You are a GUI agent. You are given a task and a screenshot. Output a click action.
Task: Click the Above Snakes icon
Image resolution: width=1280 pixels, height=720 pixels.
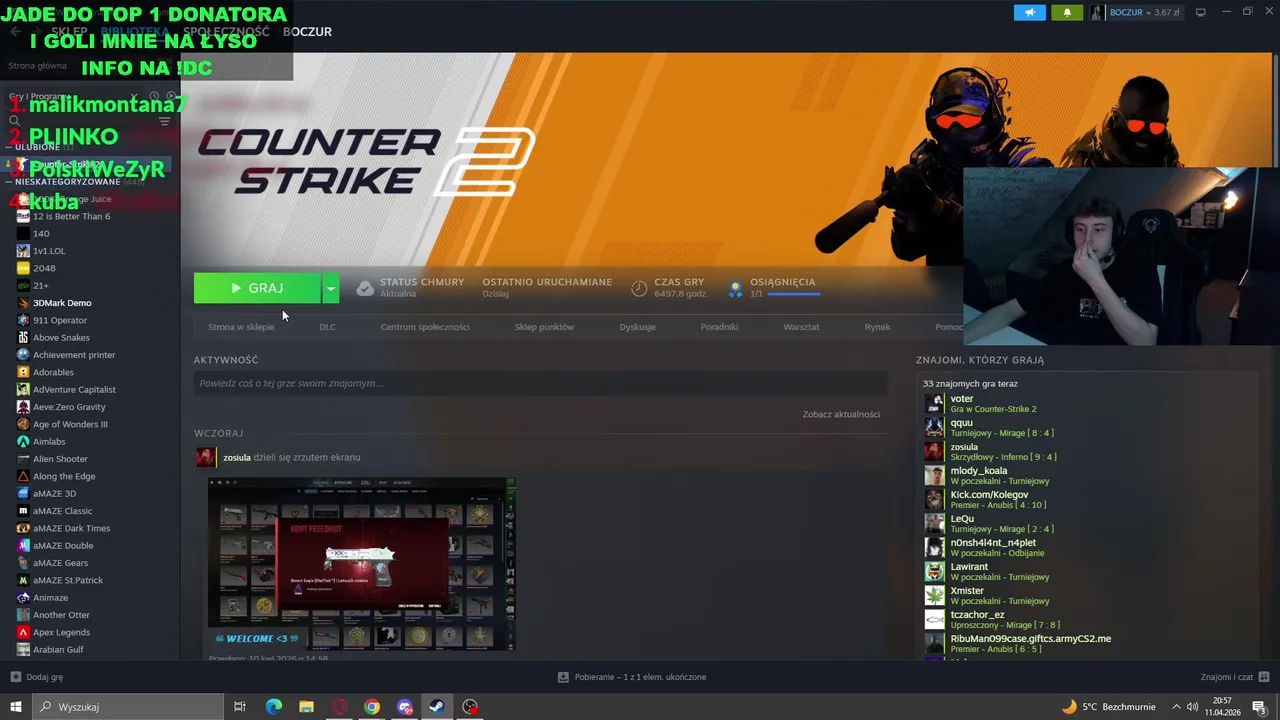[x=23, y=338]
